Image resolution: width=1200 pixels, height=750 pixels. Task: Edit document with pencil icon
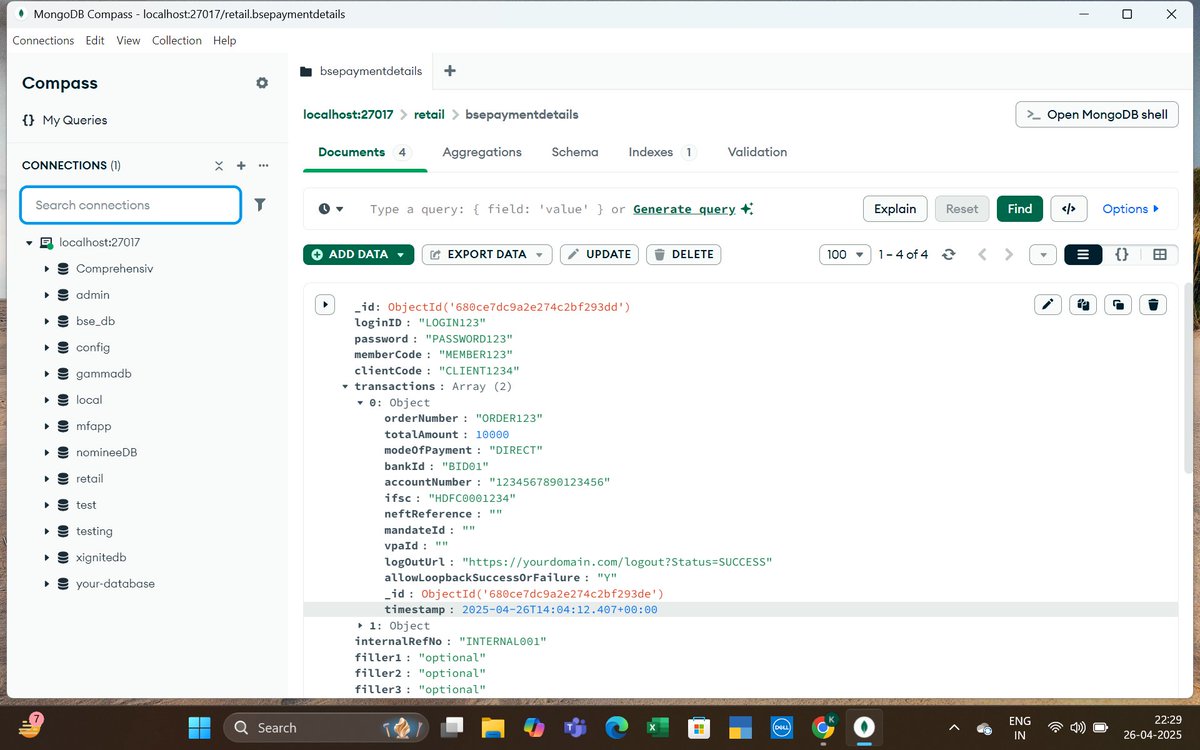(x=1048, y=305)
